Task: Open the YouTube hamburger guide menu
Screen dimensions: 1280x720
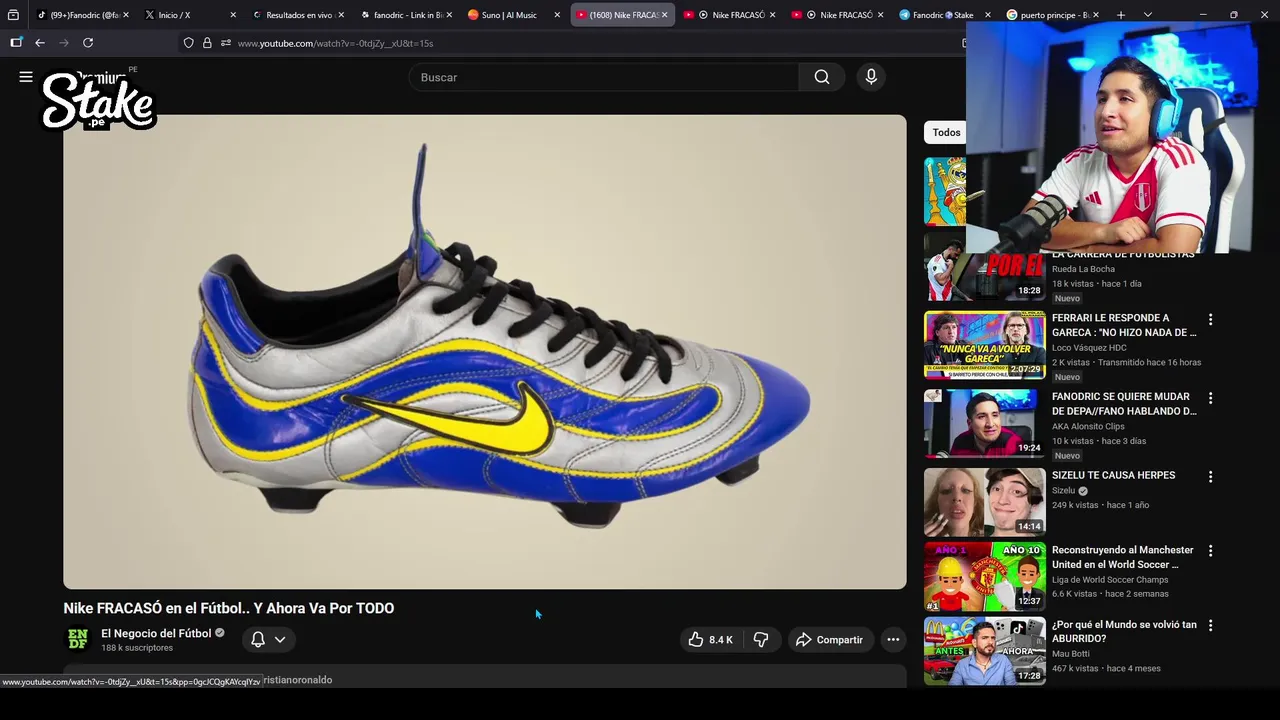Action: point(26,77)
